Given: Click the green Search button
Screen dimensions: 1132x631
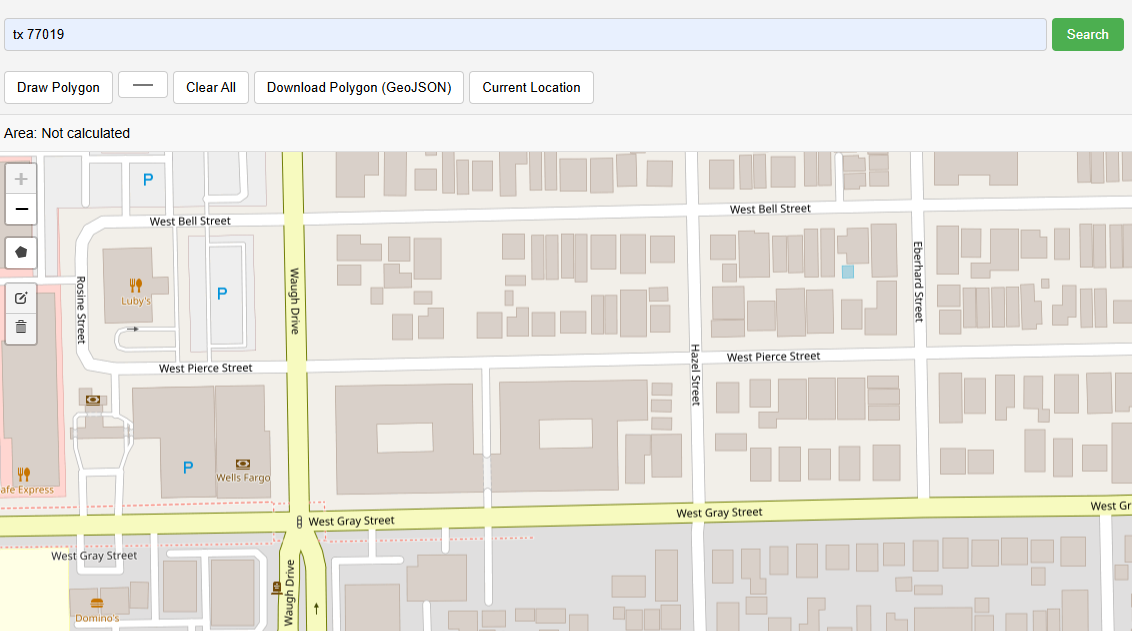Looking at the screenshot, I should click(x=1087, y=33).
